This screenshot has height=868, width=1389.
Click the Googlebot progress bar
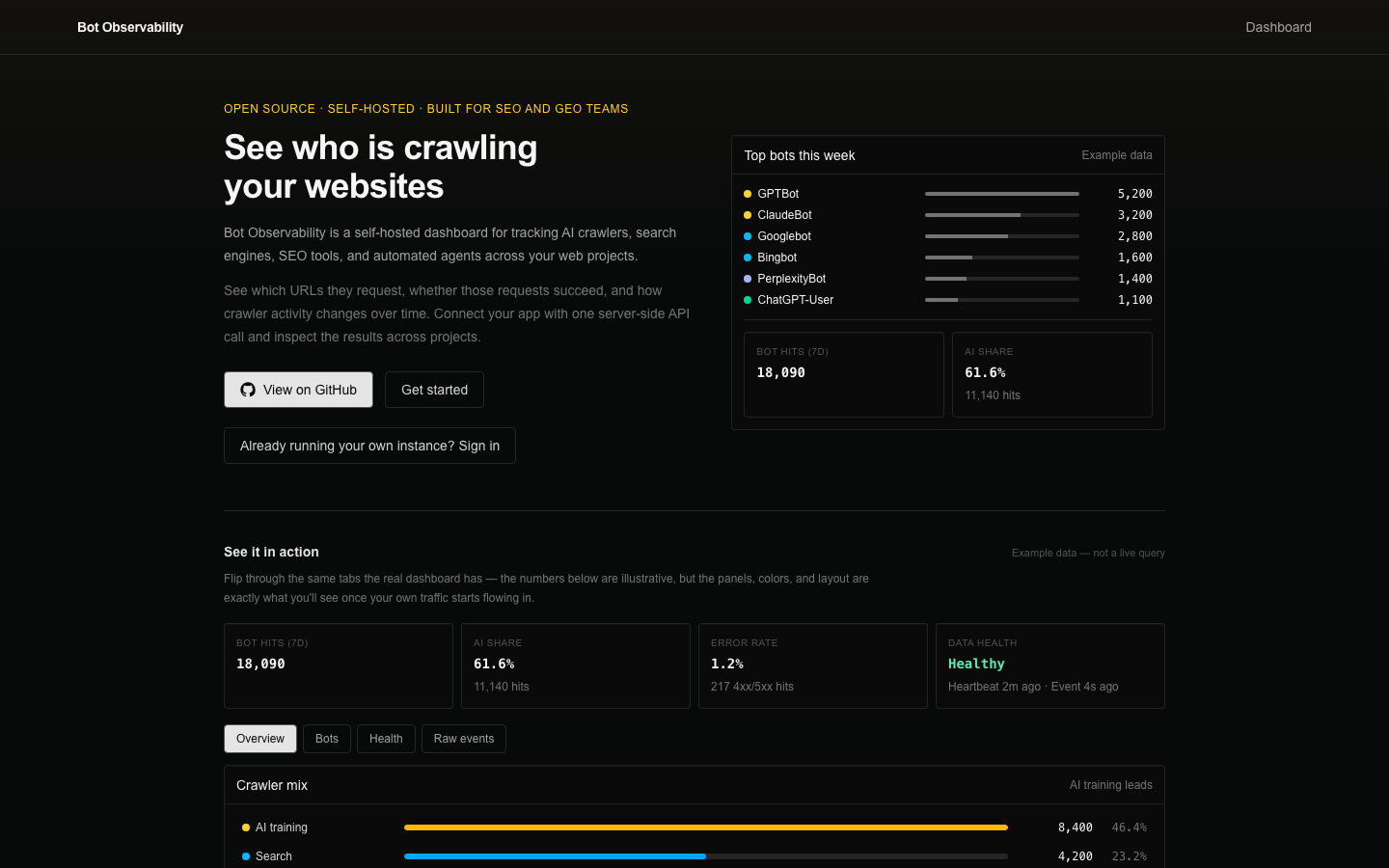point(1002,236)
